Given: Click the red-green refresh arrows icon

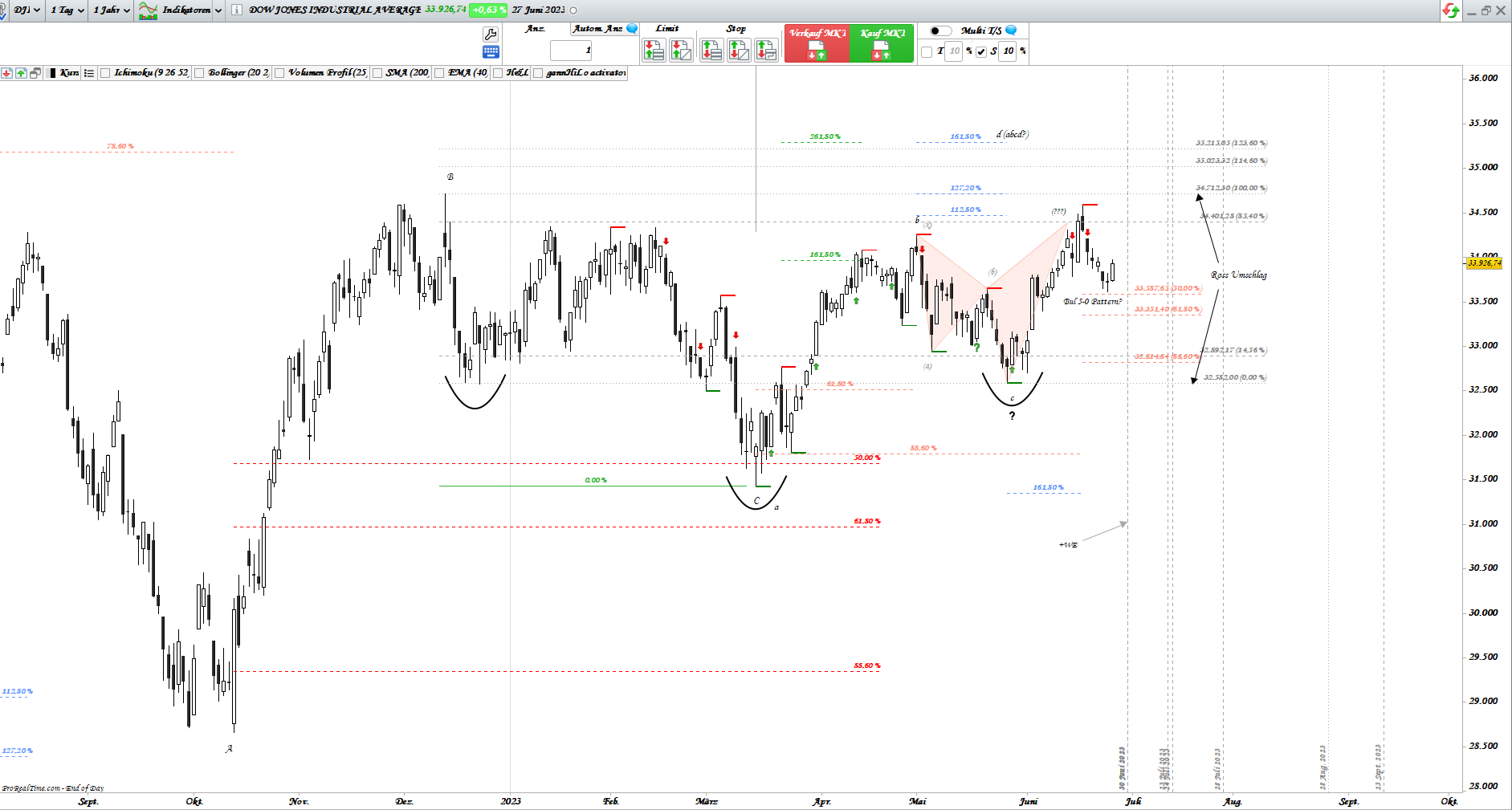Looking at the screenshot, I should click(1450, 10).
